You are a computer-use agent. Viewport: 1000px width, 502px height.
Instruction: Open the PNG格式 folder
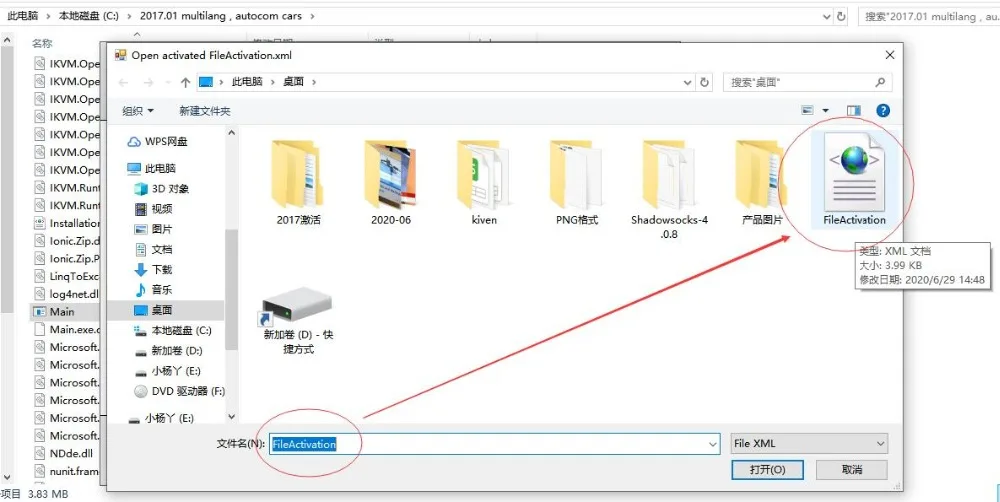(577, 174)
